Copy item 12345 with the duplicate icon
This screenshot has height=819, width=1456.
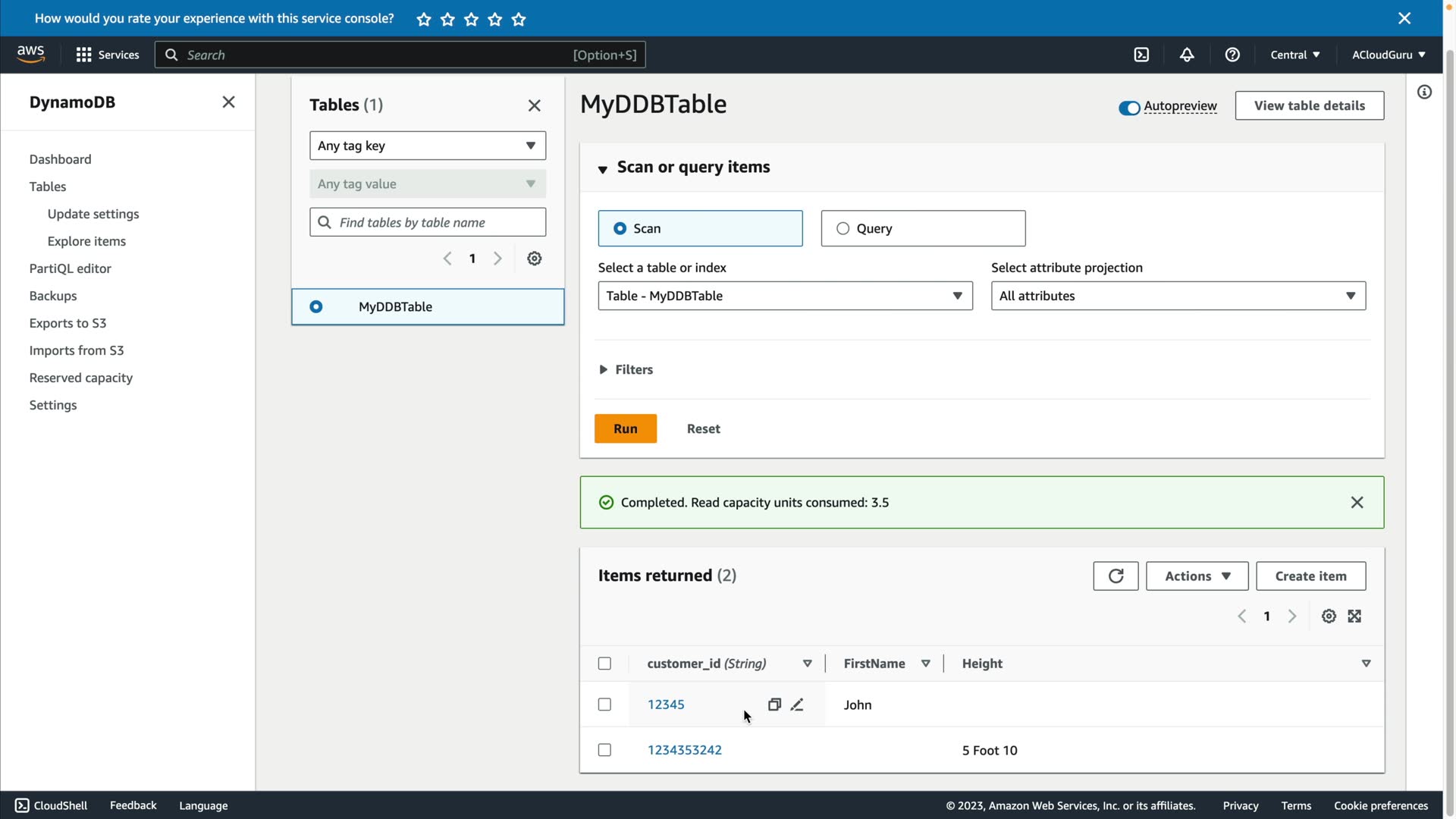tap(774, 704)
